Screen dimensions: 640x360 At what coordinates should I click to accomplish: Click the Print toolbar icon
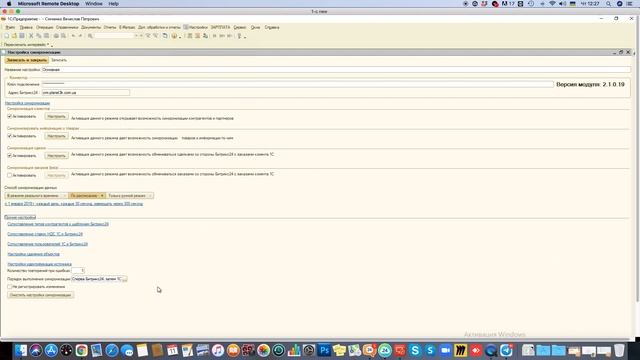pyautogui.click(x=56, y=36)
